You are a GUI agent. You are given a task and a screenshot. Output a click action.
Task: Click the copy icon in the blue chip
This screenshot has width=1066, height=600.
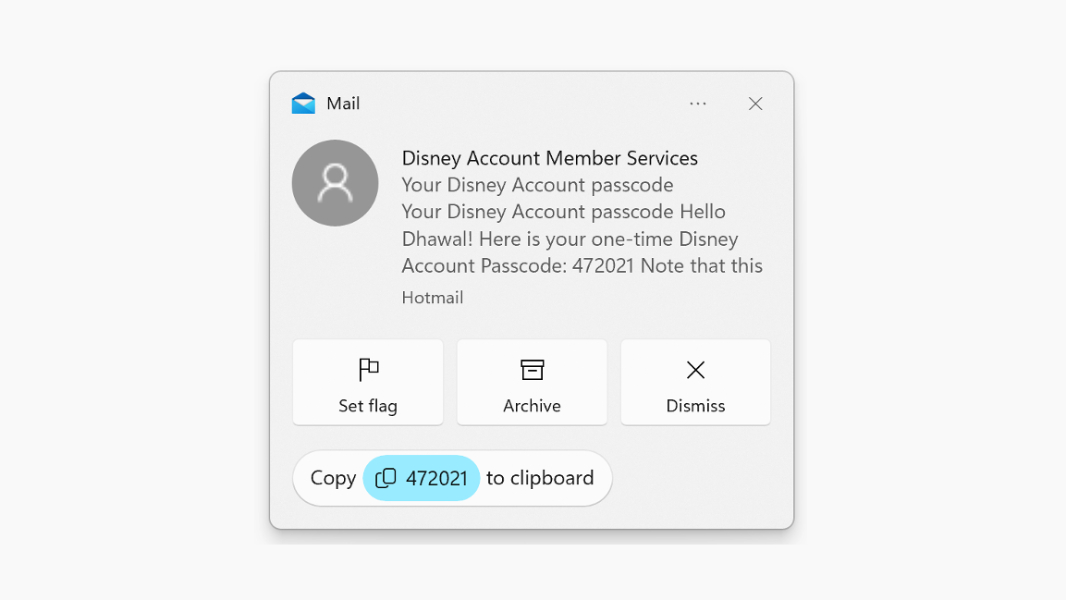[386, 478]
